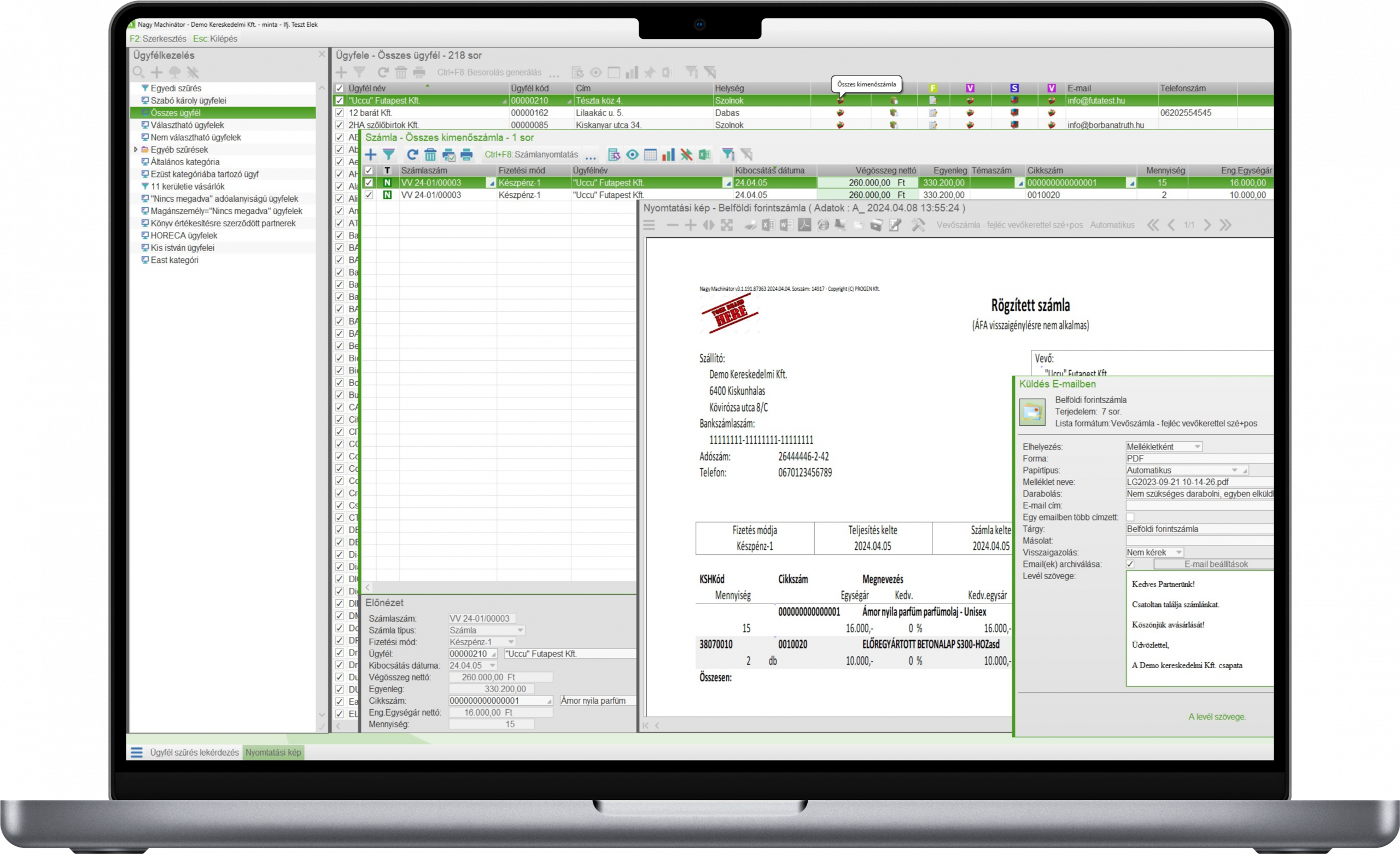Image resolution: width=1400 pixels, height=854 pixels.
Task: Open the Visszaigazolás 'Nem kérek' dropdown
Action: 1179,552
